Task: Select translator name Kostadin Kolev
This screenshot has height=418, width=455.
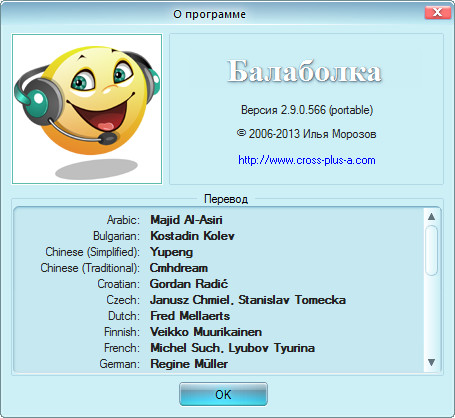Action: click(x=192, y=236)
